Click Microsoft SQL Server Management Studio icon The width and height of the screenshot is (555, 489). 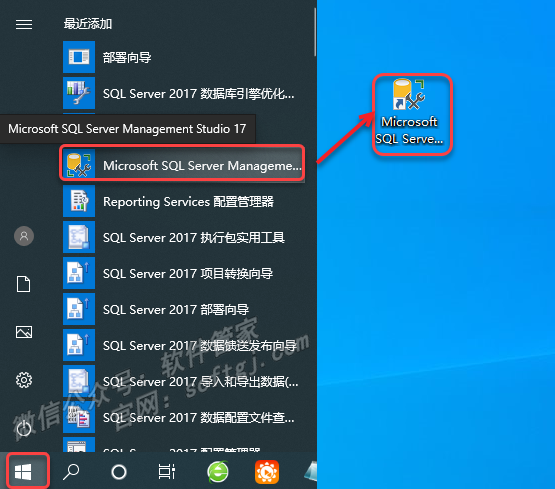point(79,165)
